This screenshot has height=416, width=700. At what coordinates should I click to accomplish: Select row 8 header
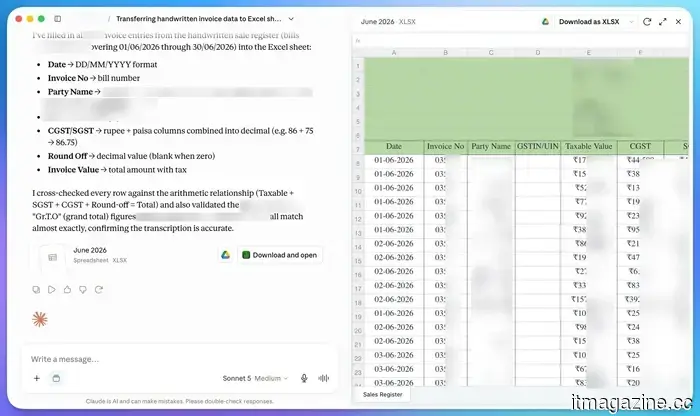(x=358, y=163)
